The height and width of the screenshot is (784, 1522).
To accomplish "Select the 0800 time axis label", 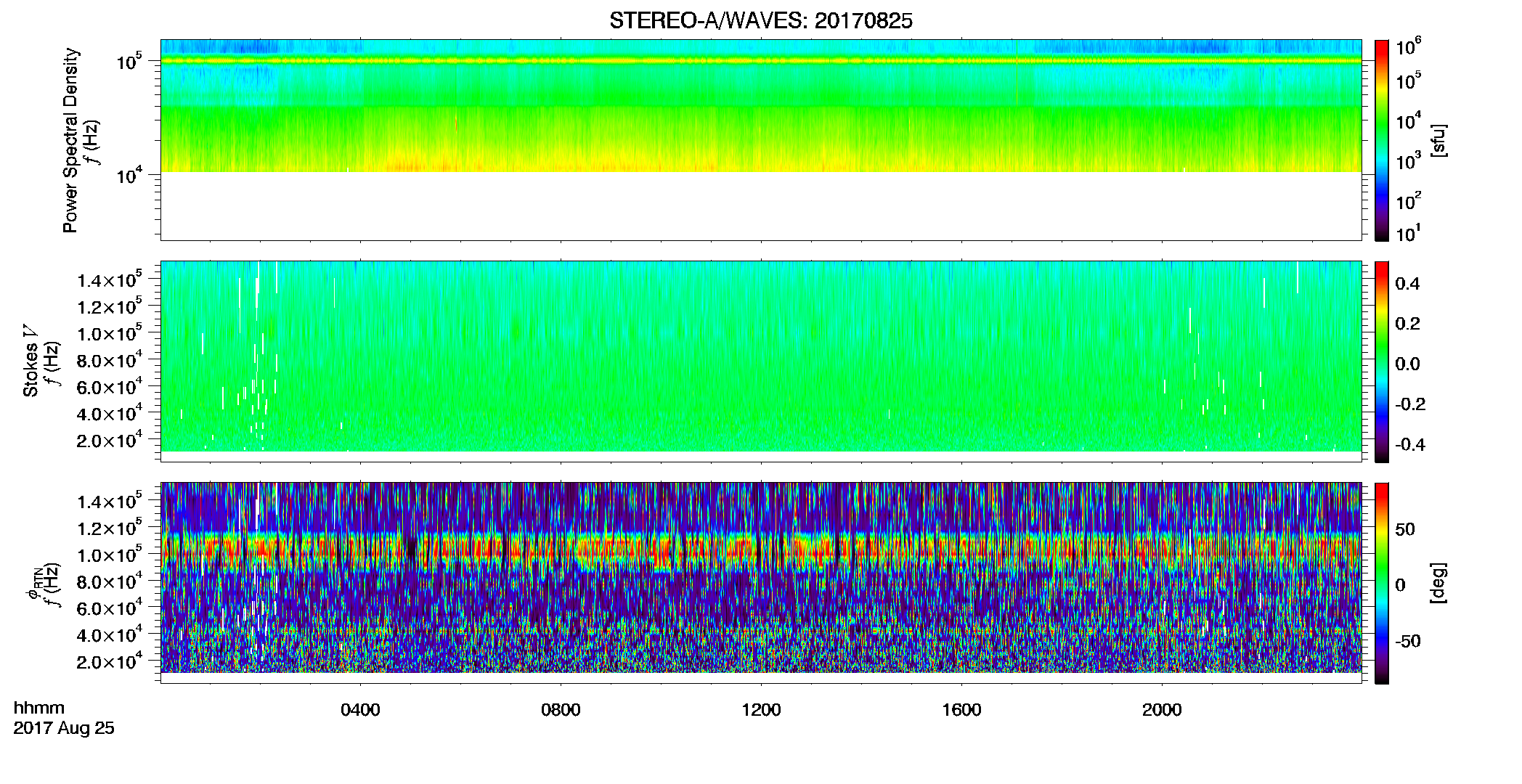I will click(561, 710).
